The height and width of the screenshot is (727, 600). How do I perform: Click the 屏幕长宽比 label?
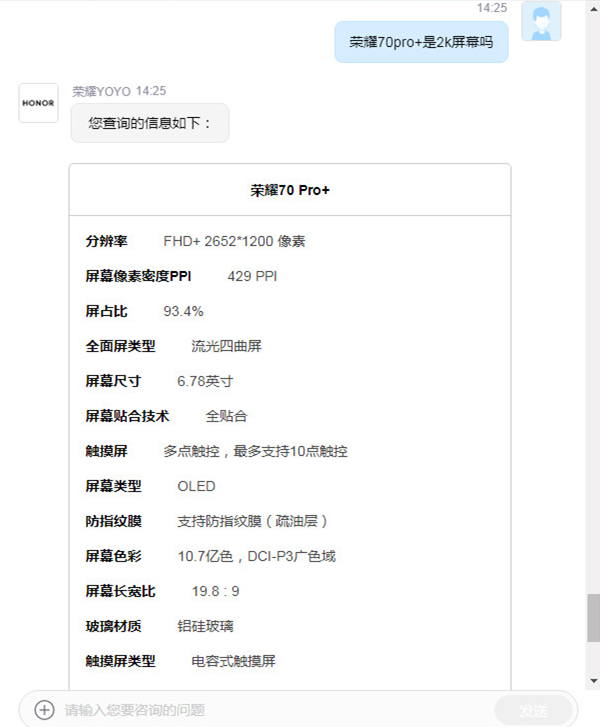point(121,591)
